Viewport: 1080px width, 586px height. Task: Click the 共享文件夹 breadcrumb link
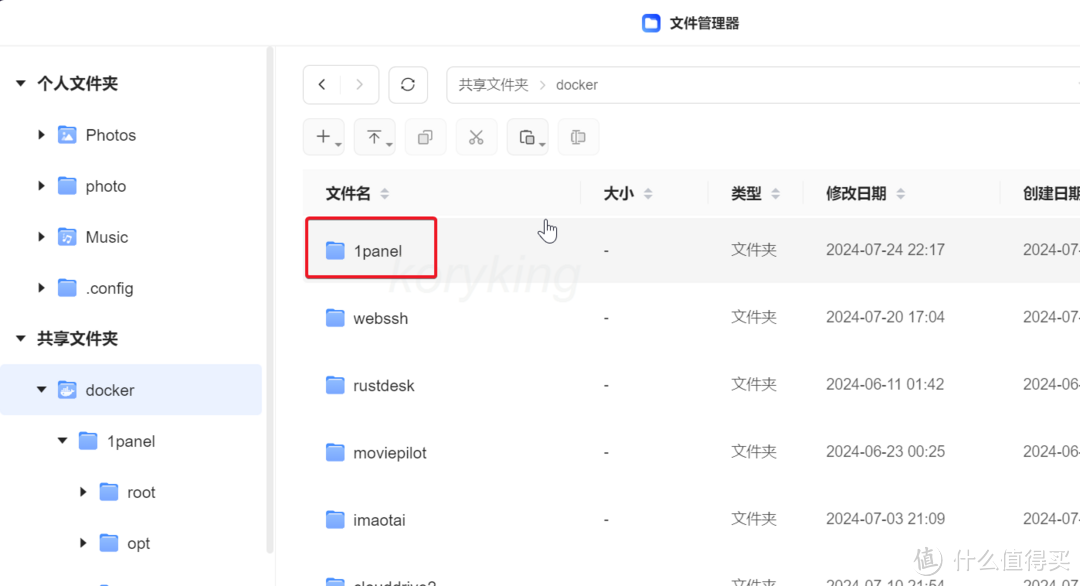tap(492, 84)
